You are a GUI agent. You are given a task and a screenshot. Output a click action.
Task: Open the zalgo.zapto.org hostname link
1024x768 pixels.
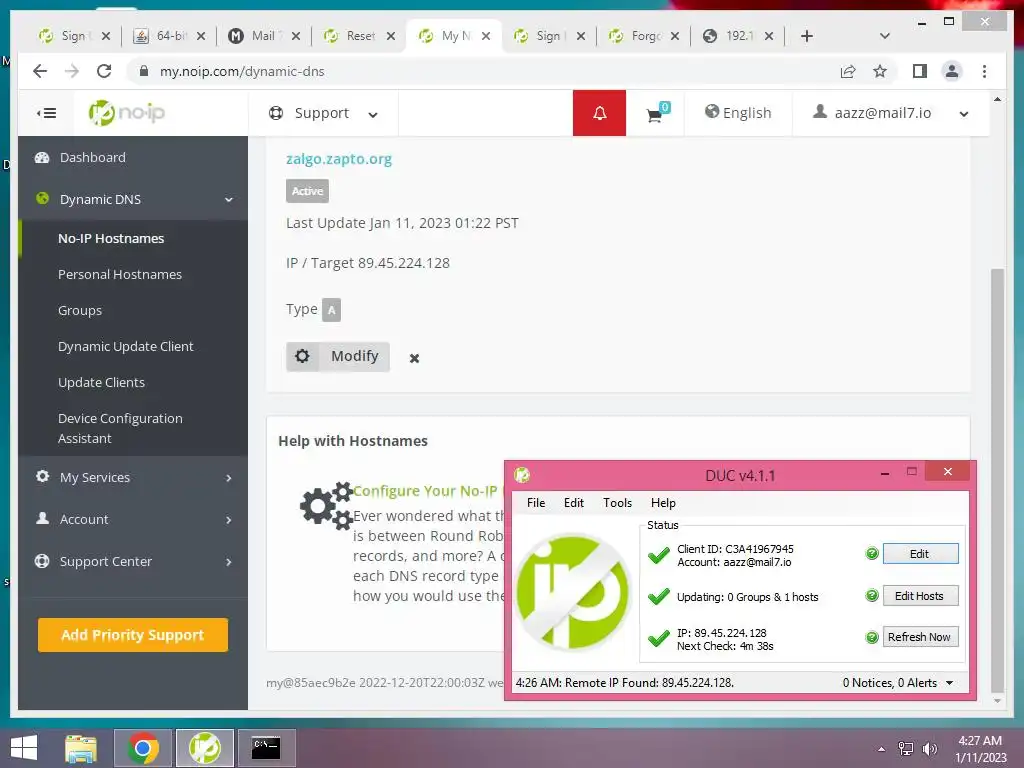338,159
